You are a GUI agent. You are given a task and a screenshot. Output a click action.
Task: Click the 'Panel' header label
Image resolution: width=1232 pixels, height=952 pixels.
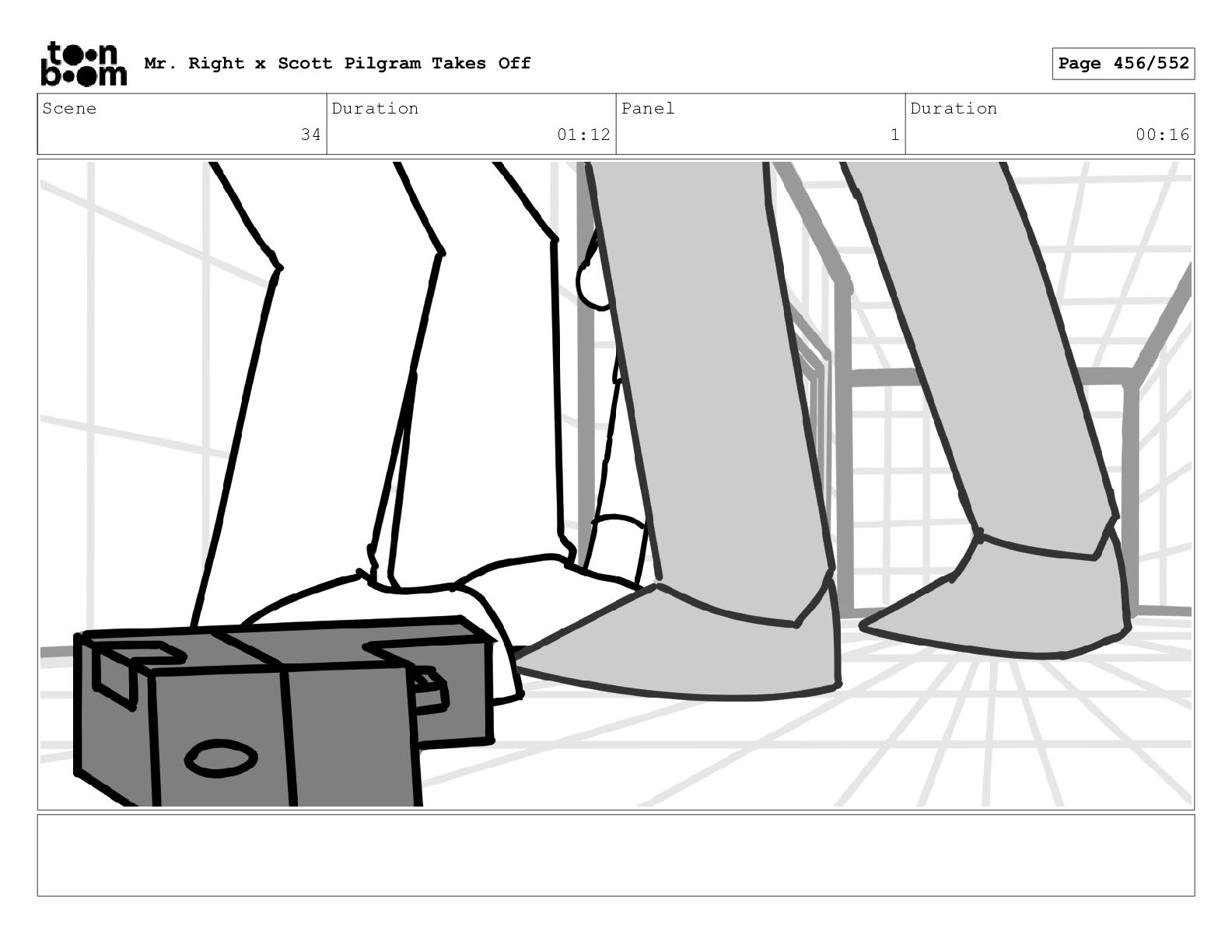[x=648, y=108]
